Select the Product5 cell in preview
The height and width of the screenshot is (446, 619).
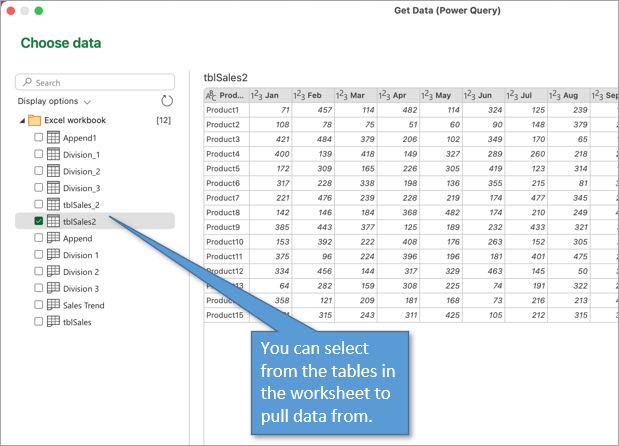223,169
